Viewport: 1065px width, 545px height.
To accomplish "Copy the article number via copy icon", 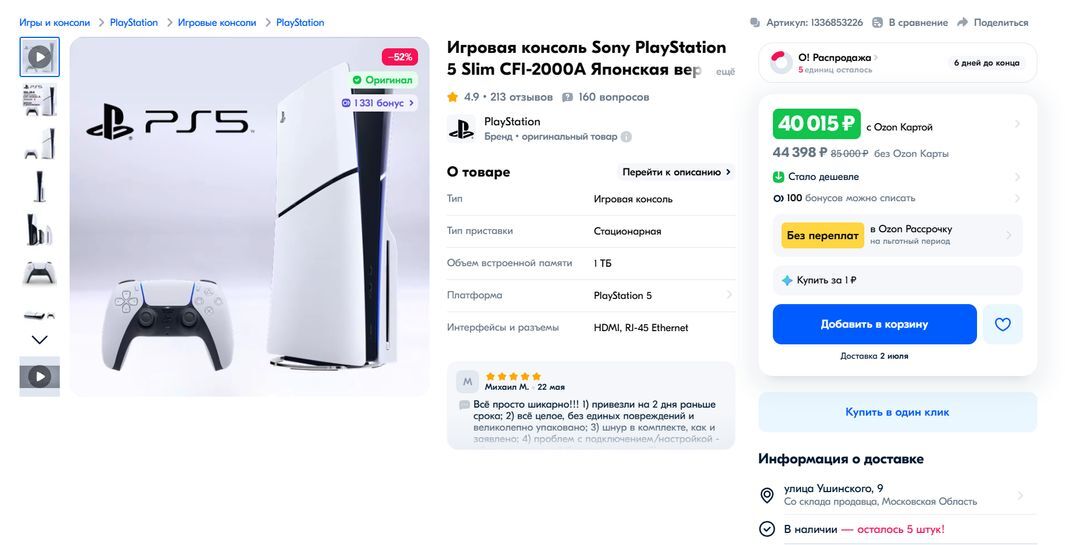I will point(756,22).
